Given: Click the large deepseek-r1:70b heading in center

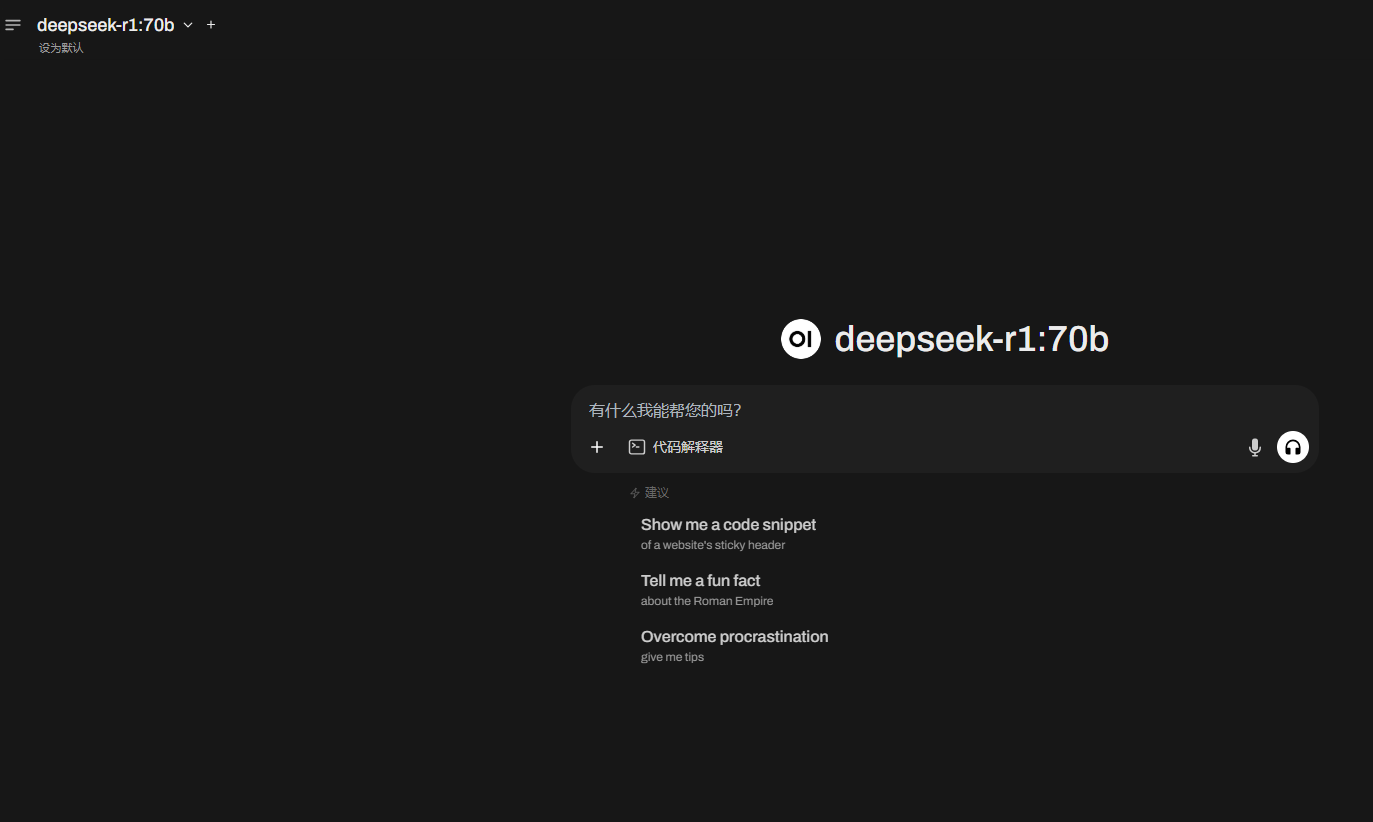Looking at the screenshot, I should pos(972,339).
